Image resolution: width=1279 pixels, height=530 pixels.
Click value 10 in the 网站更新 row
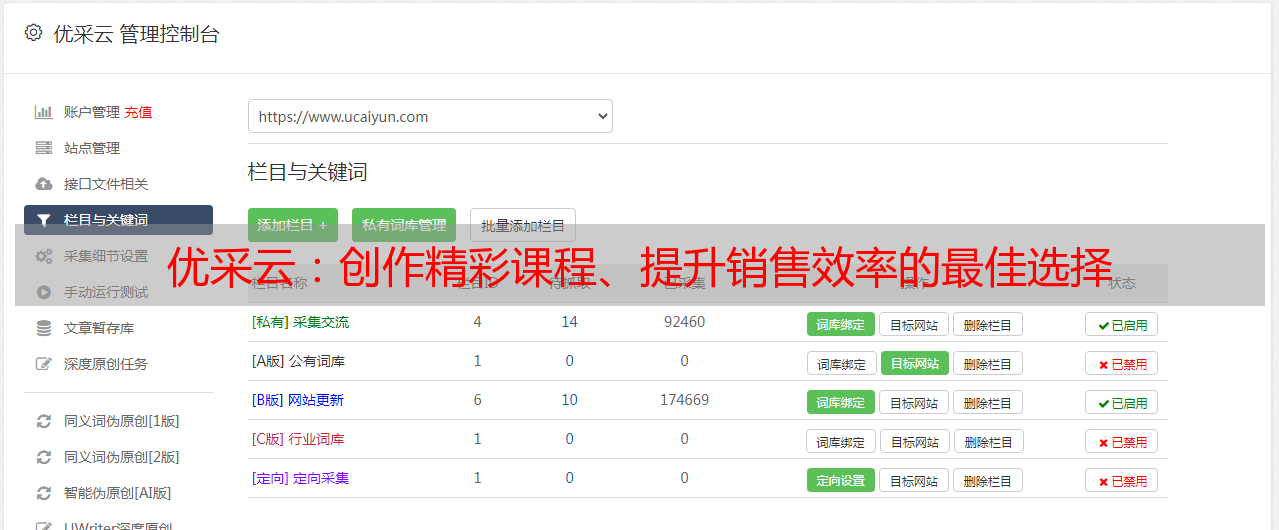click(x=570, y=400)
